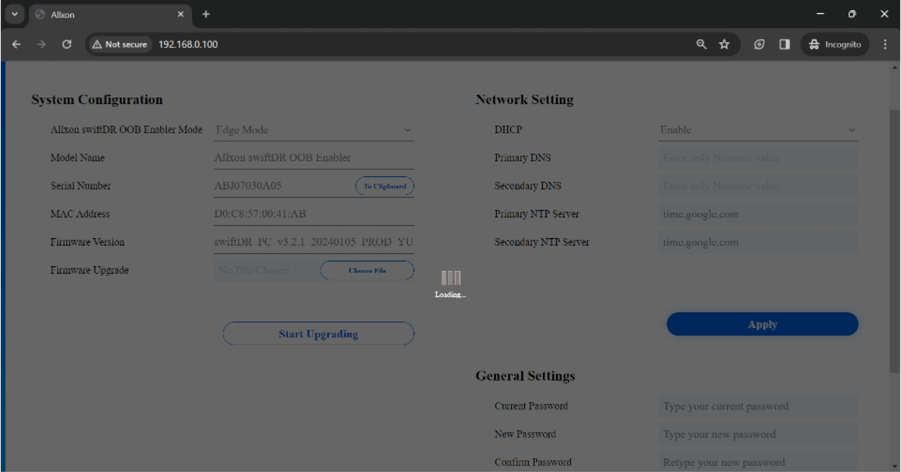Expand the DHCP Enable dropdown
Viewport: 901px width, 472px height.
[758, 130]
